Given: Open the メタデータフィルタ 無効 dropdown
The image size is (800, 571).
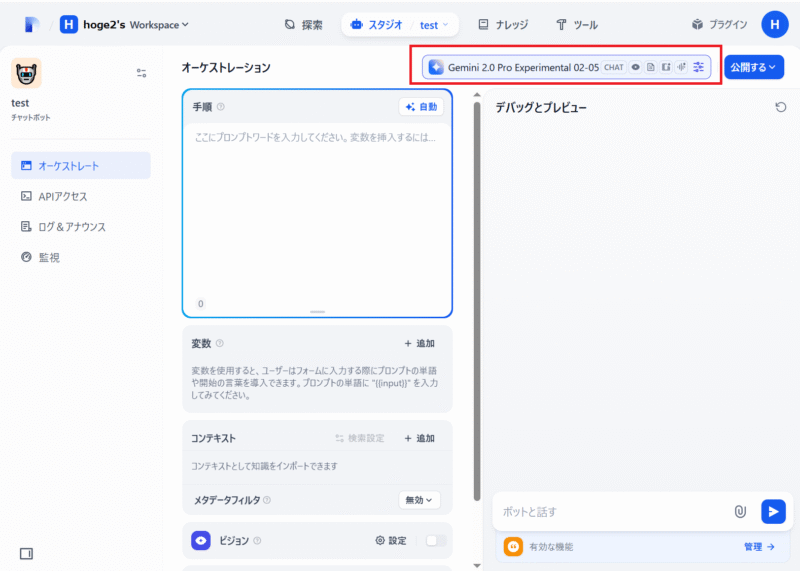Looking at the screenshot, I should 419,500.
